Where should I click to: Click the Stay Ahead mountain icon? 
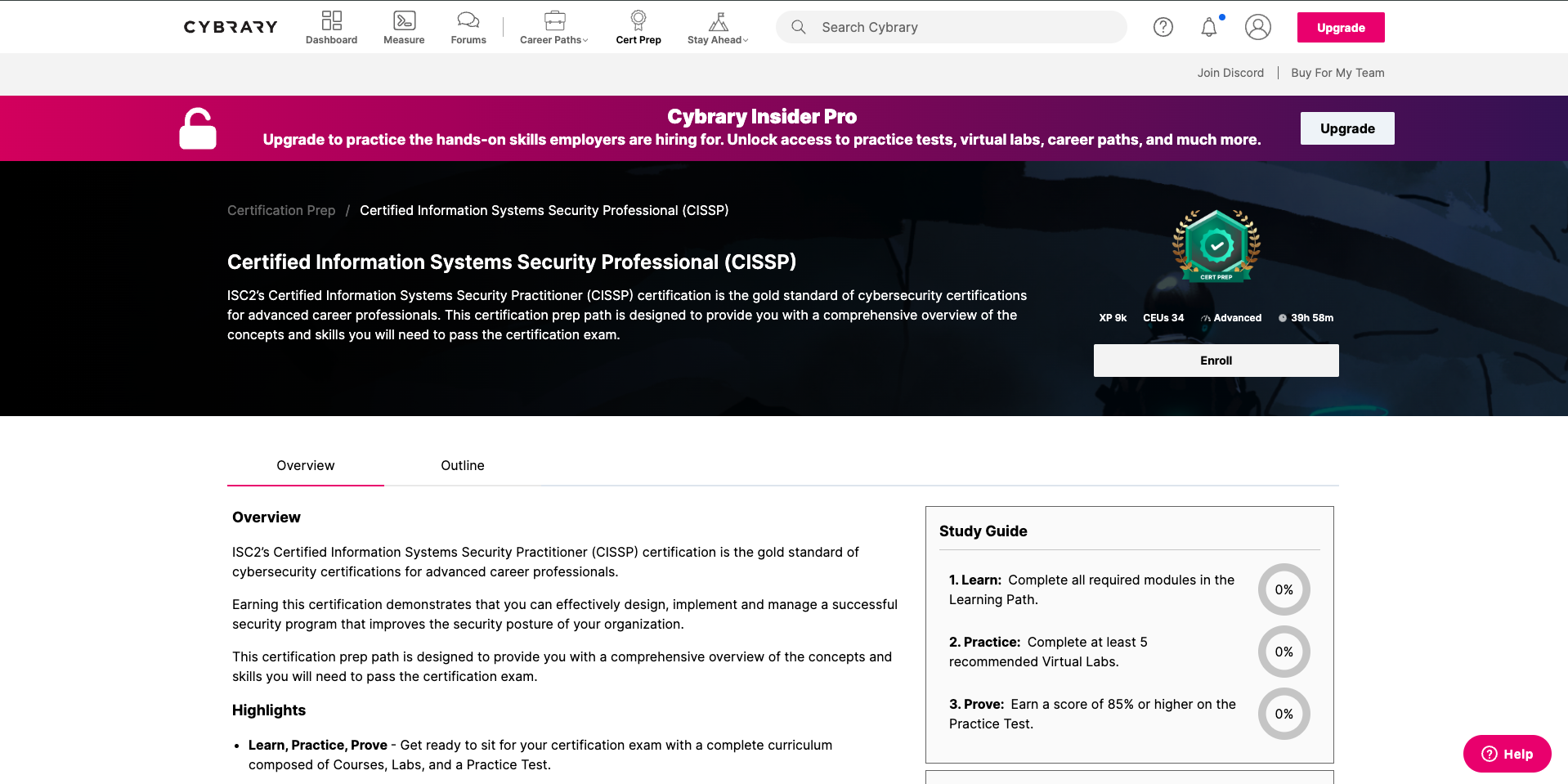pos(718,20)
